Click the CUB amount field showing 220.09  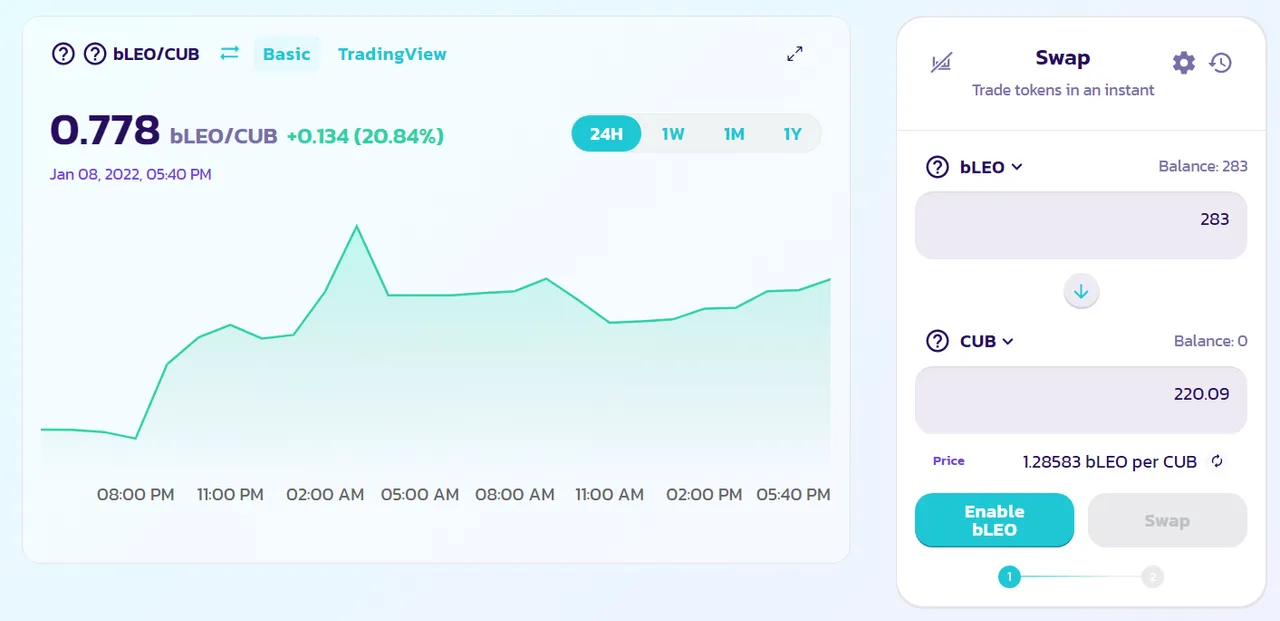click(x=1081, y=399)
